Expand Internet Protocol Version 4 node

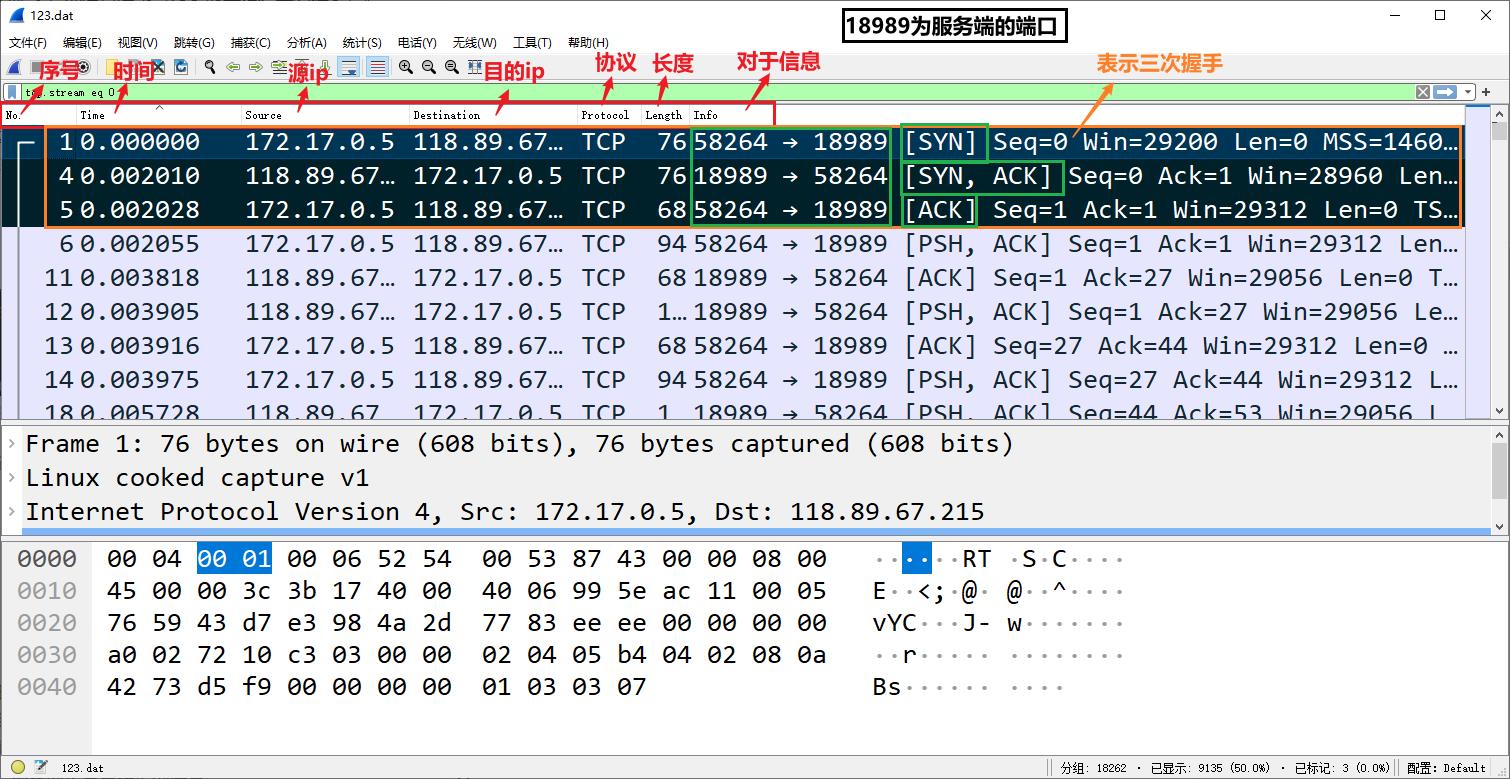click(11, 512)
